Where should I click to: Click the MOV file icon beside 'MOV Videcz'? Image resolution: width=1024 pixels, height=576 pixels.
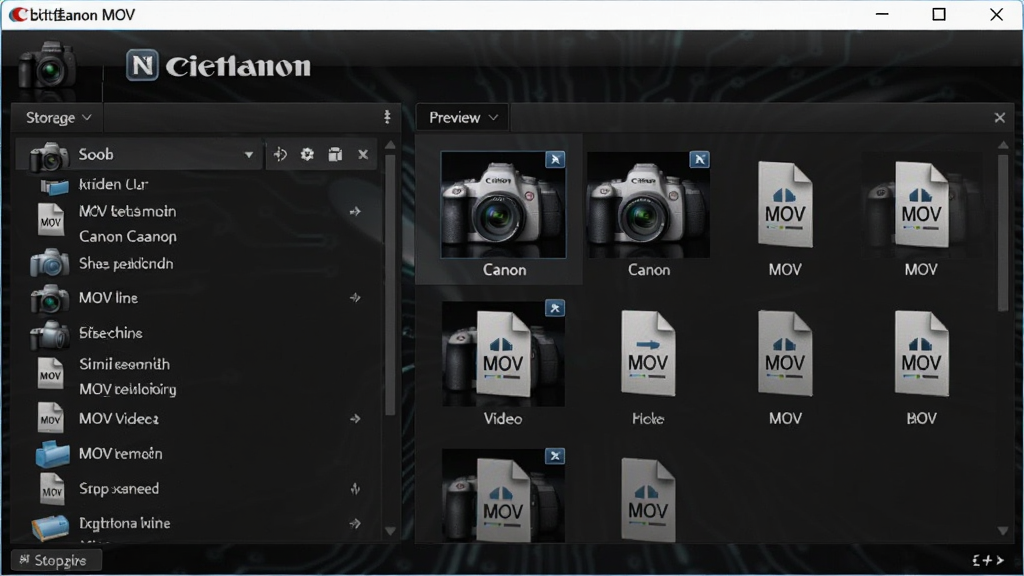(x=50, y=418)
